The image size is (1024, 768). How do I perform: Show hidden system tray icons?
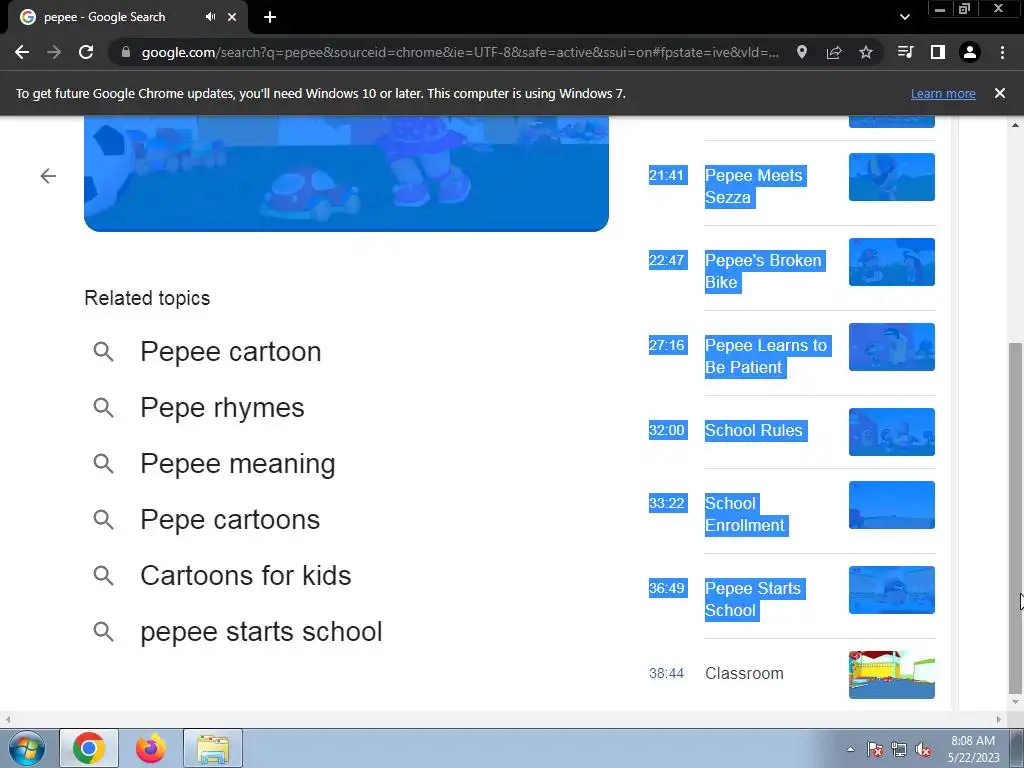click(x=850, y=749)
